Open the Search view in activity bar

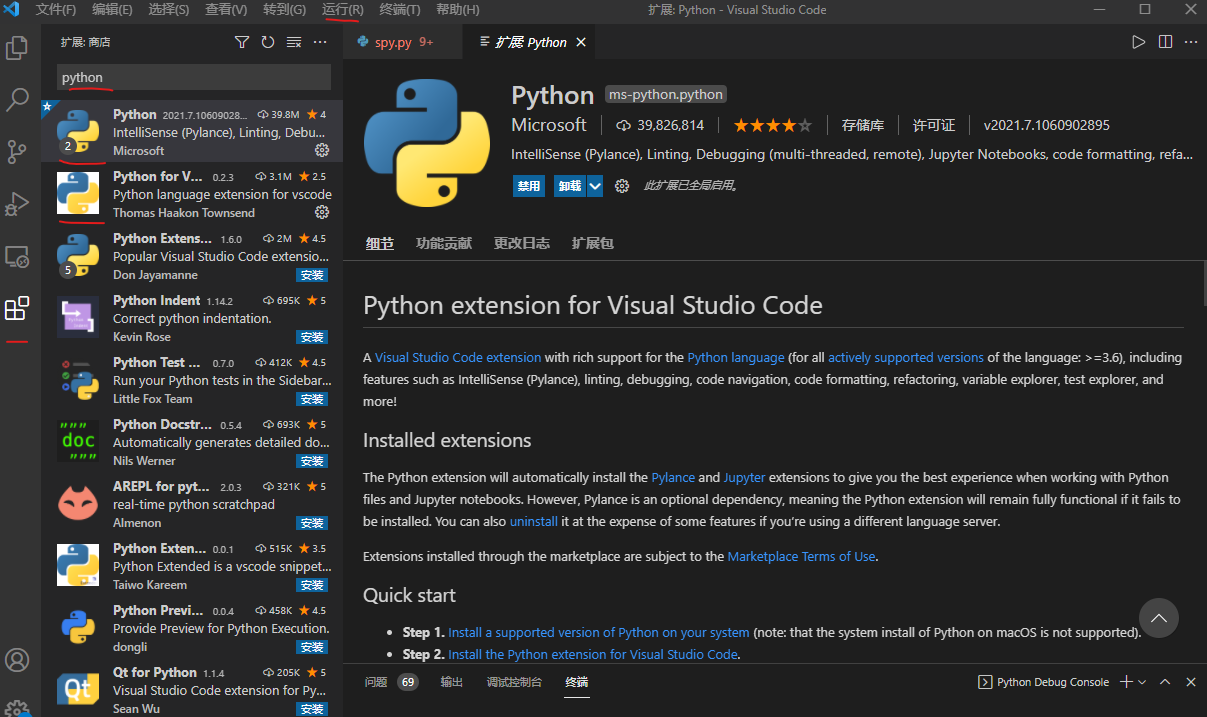(x=17, y=99)
